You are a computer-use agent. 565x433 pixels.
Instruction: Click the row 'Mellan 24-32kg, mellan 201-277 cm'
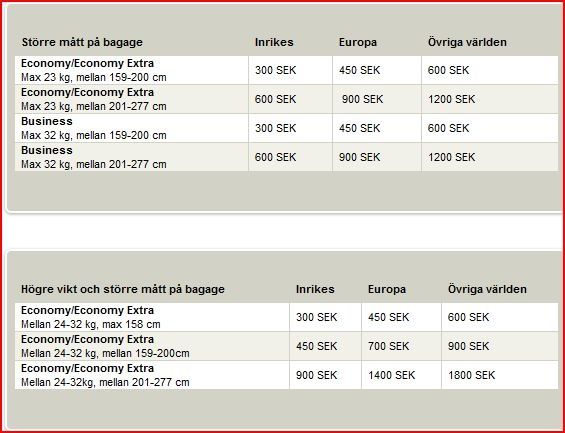[x=286, y=375]
